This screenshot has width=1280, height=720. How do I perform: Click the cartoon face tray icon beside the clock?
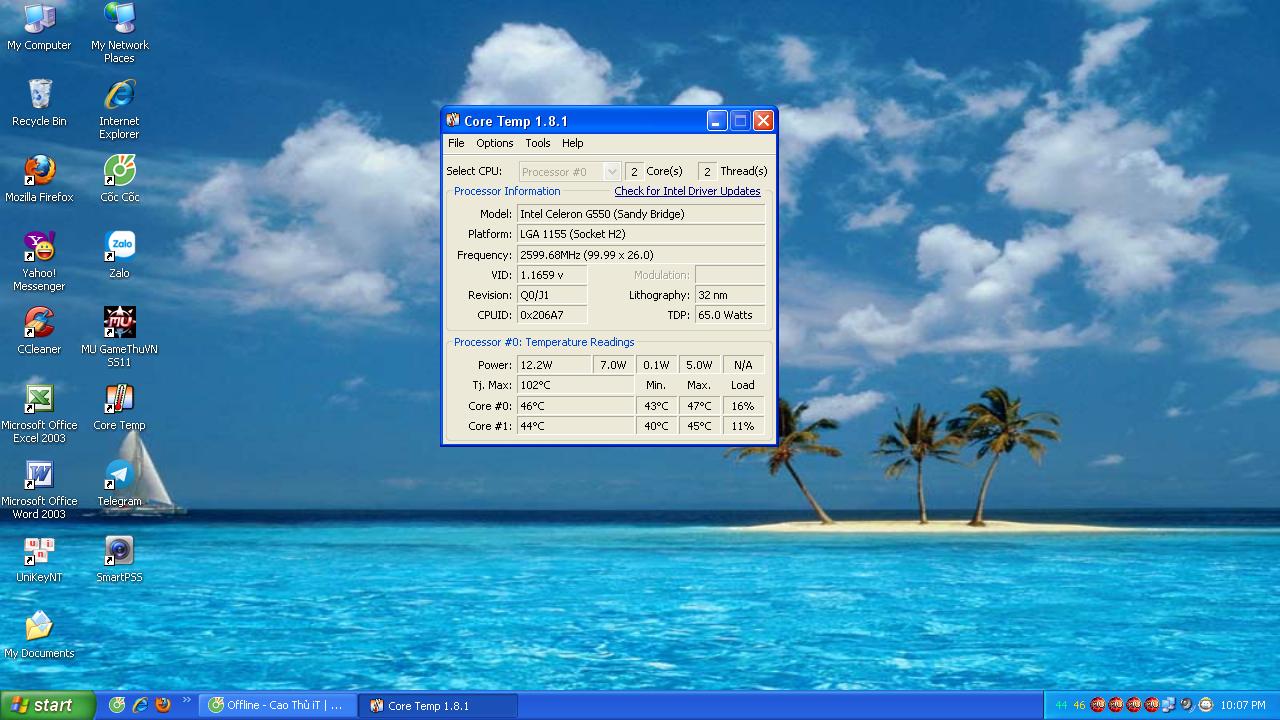point(1205,705)
